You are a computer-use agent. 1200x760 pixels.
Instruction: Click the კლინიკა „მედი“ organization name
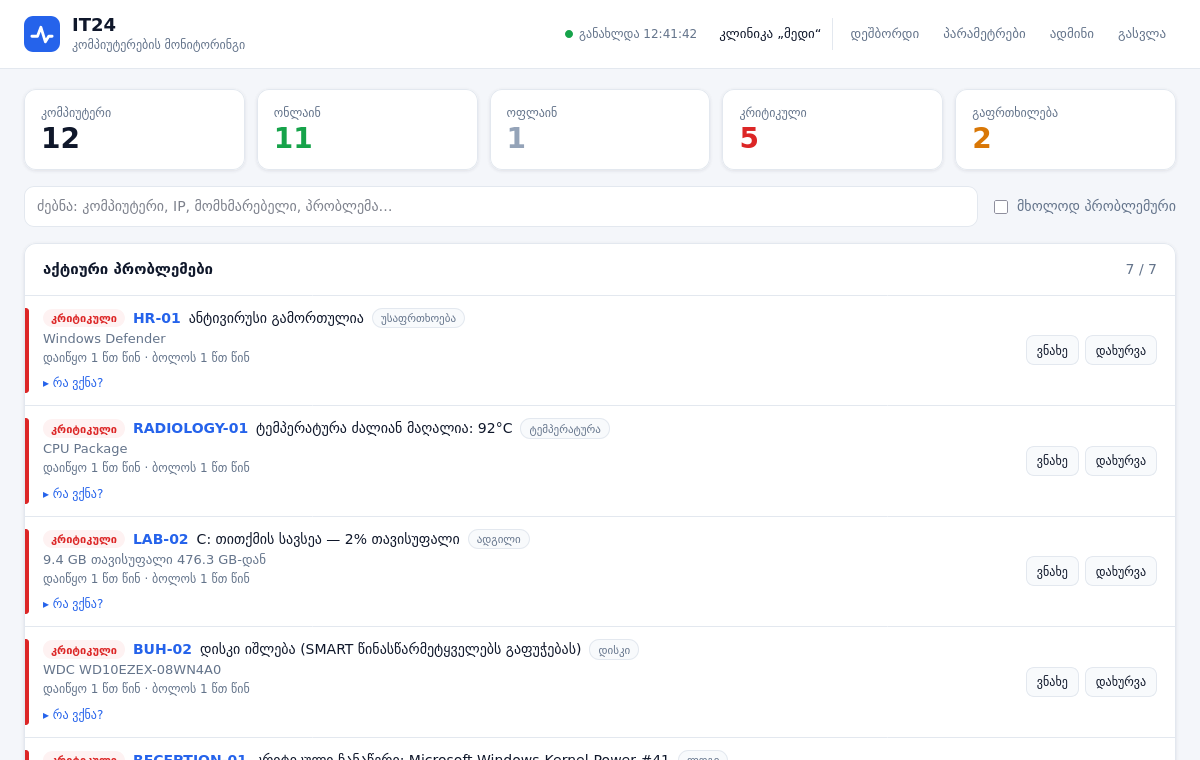[x=770, y=34]
